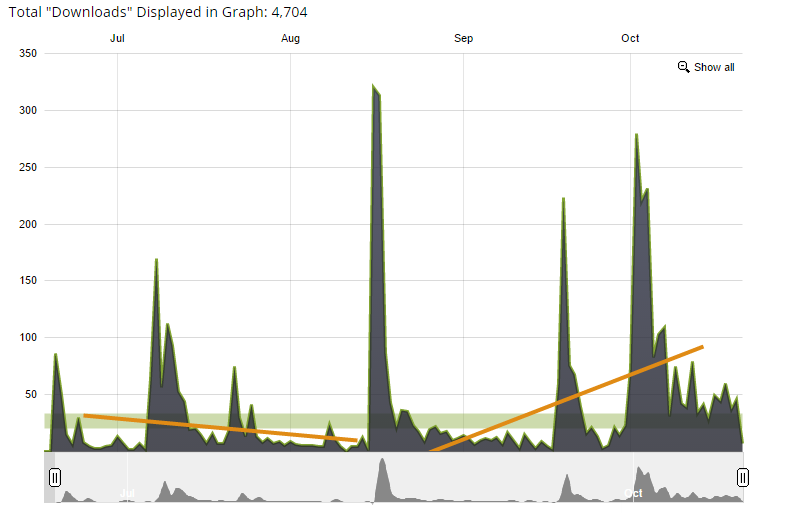Click the Total Downloads title text
The image size is (785, 513).
[x=155, y=11]
